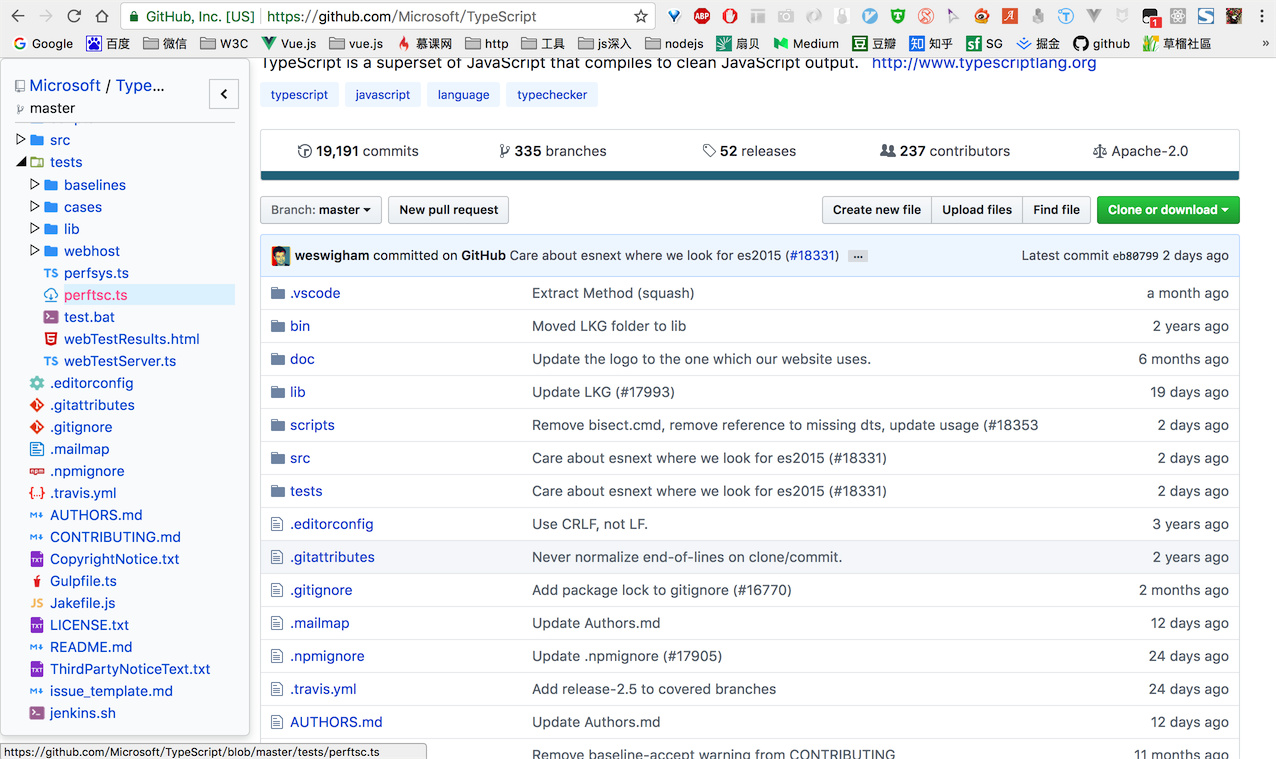Expand the src folder in the sidebar tree
The image size is (1276, 759).
(x=21, y=140)
